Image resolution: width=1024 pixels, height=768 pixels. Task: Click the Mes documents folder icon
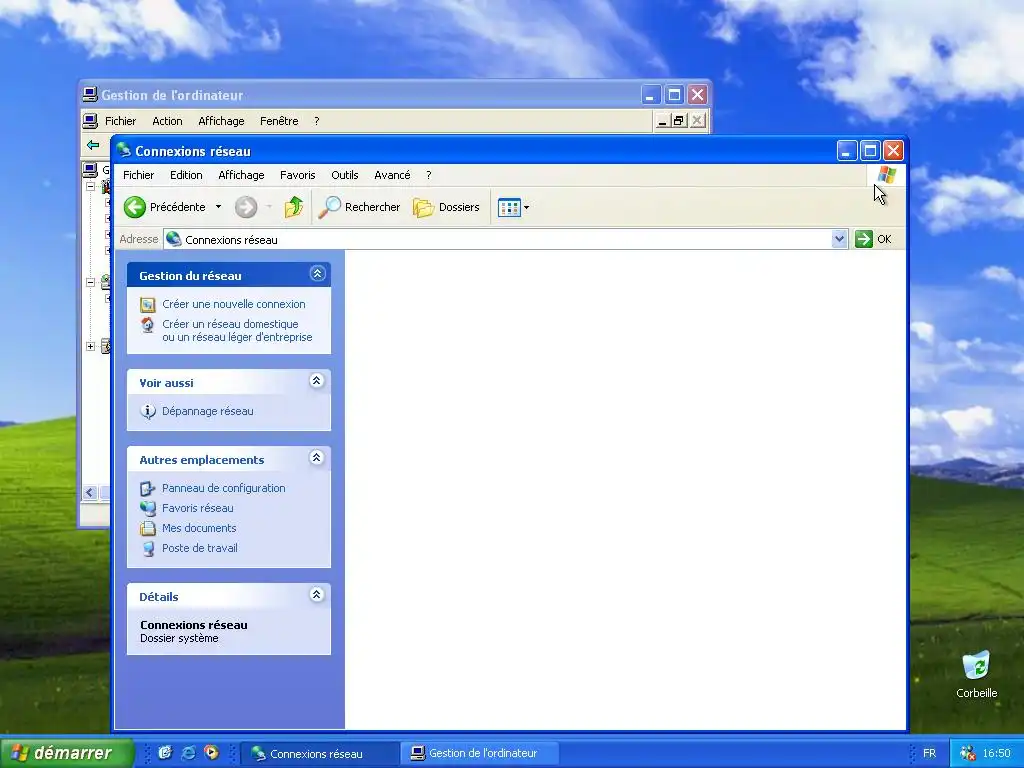148,528
